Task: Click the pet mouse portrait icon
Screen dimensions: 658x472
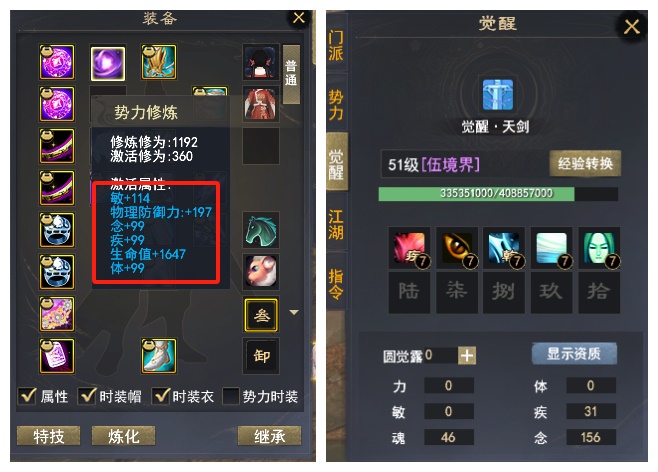Action: (x=261, y=272)
